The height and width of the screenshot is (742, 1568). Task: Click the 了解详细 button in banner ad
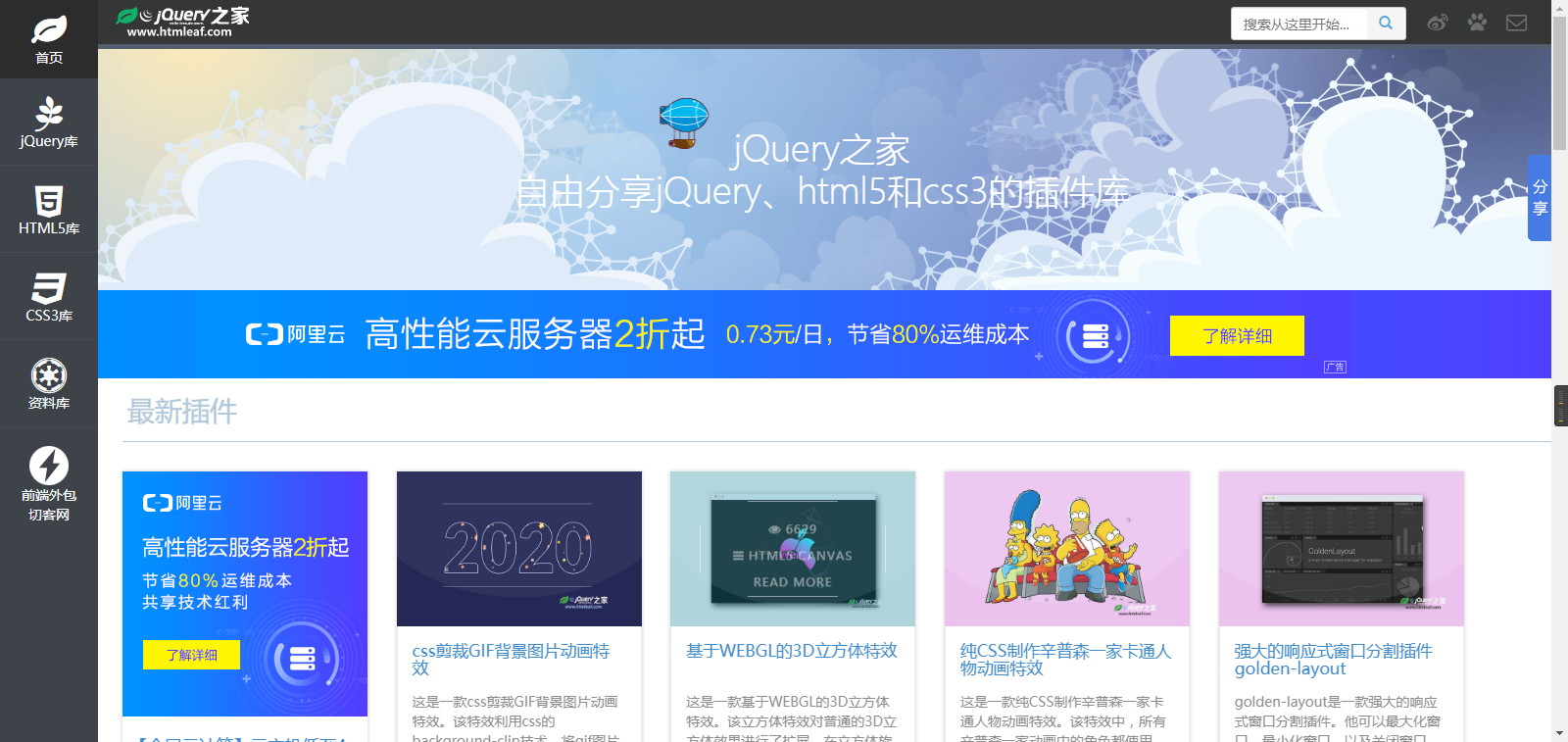click(x=1237, y=335)
